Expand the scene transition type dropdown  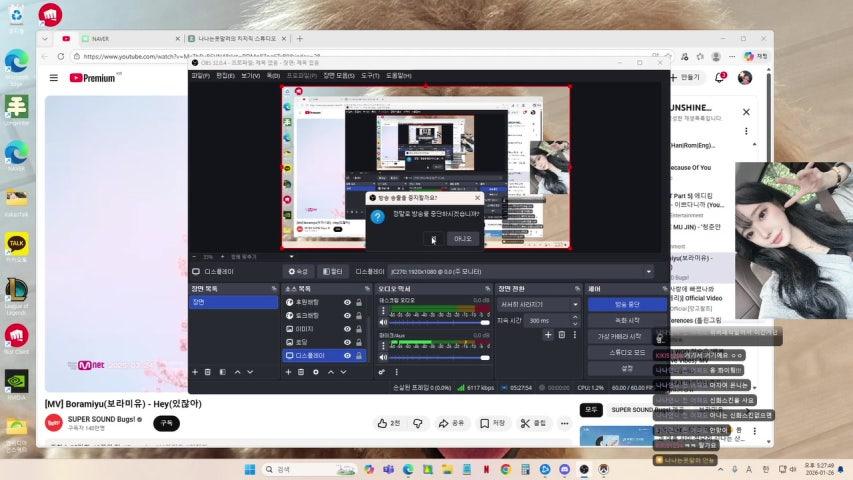(575, 304)
